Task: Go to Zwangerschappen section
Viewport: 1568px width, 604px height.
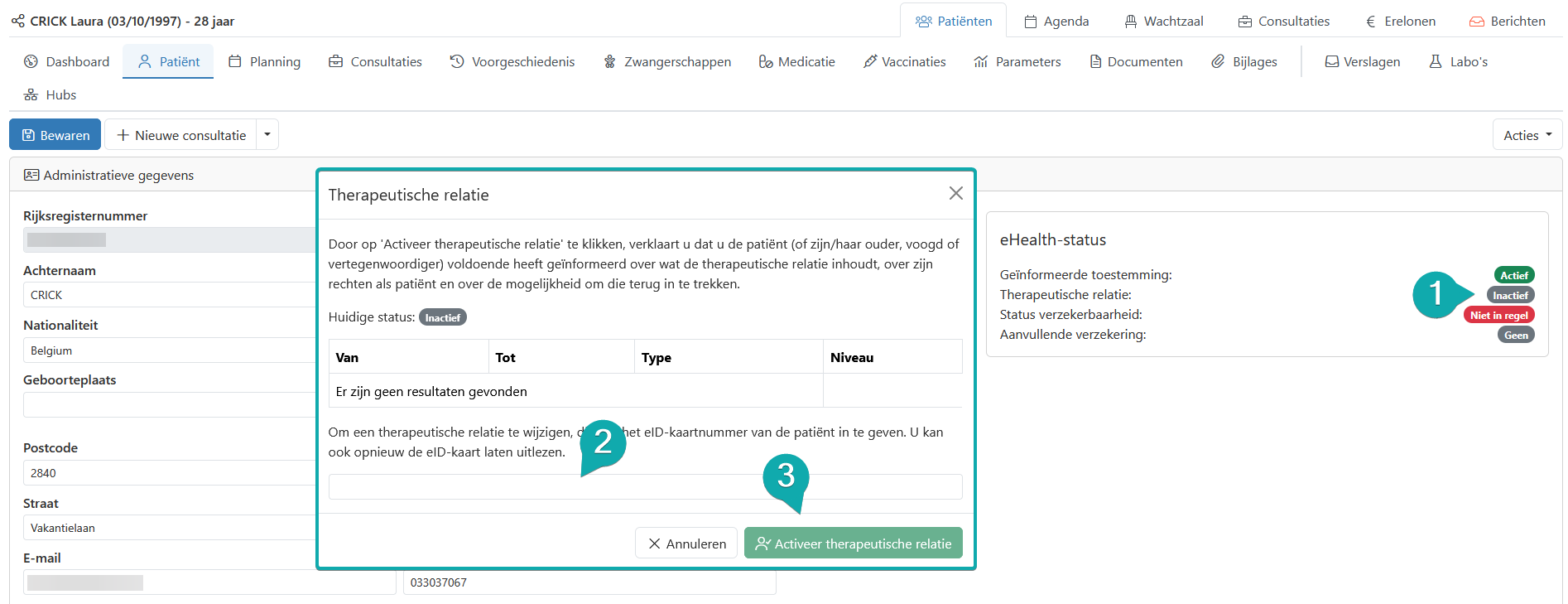Action: (x=666, y=61)
